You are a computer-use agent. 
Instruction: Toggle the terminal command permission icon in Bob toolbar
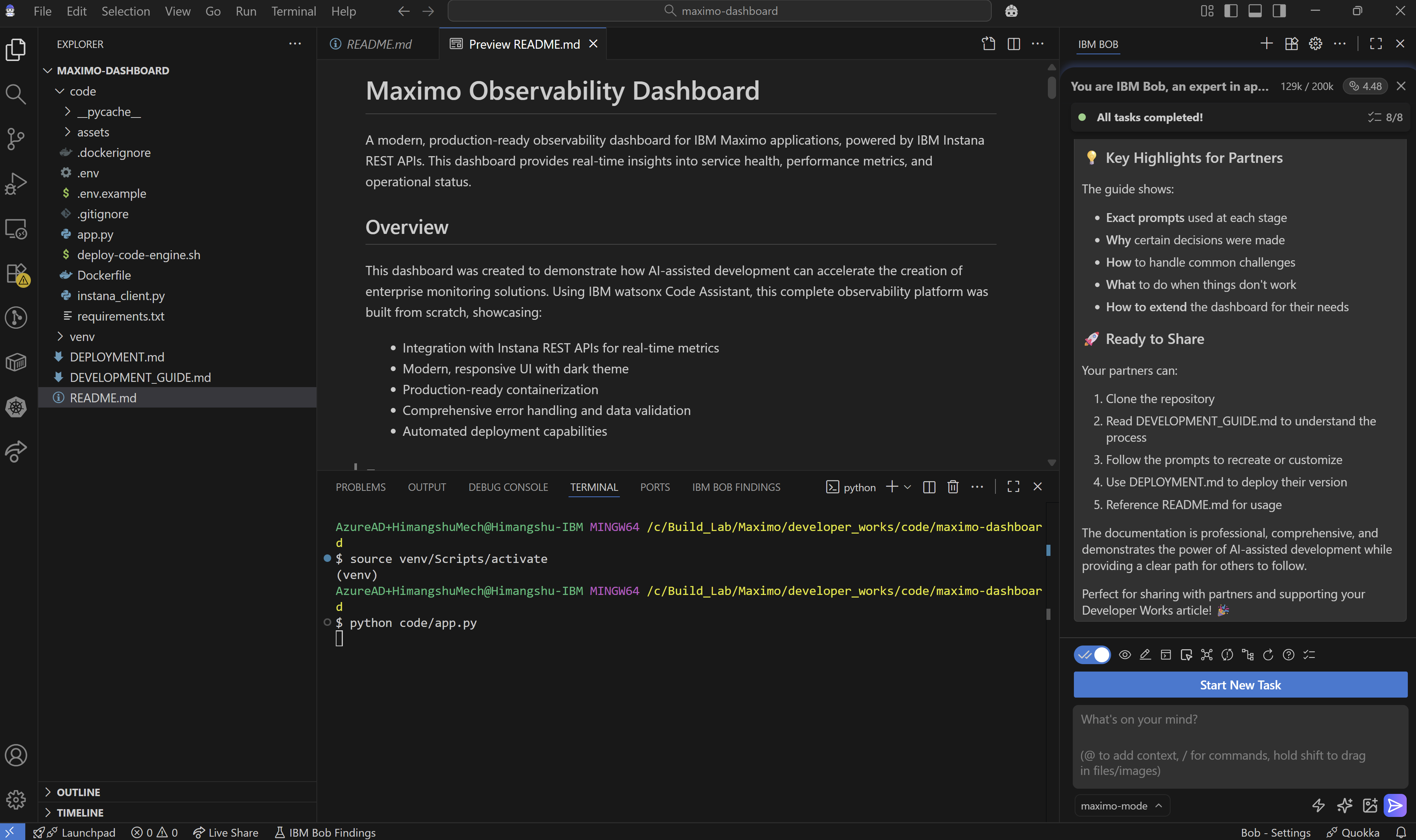[x=1166, y=654]
